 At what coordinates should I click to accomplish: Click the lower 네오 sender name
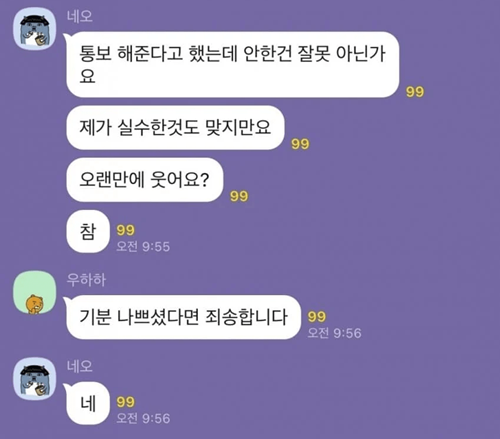tap(80, 366)
